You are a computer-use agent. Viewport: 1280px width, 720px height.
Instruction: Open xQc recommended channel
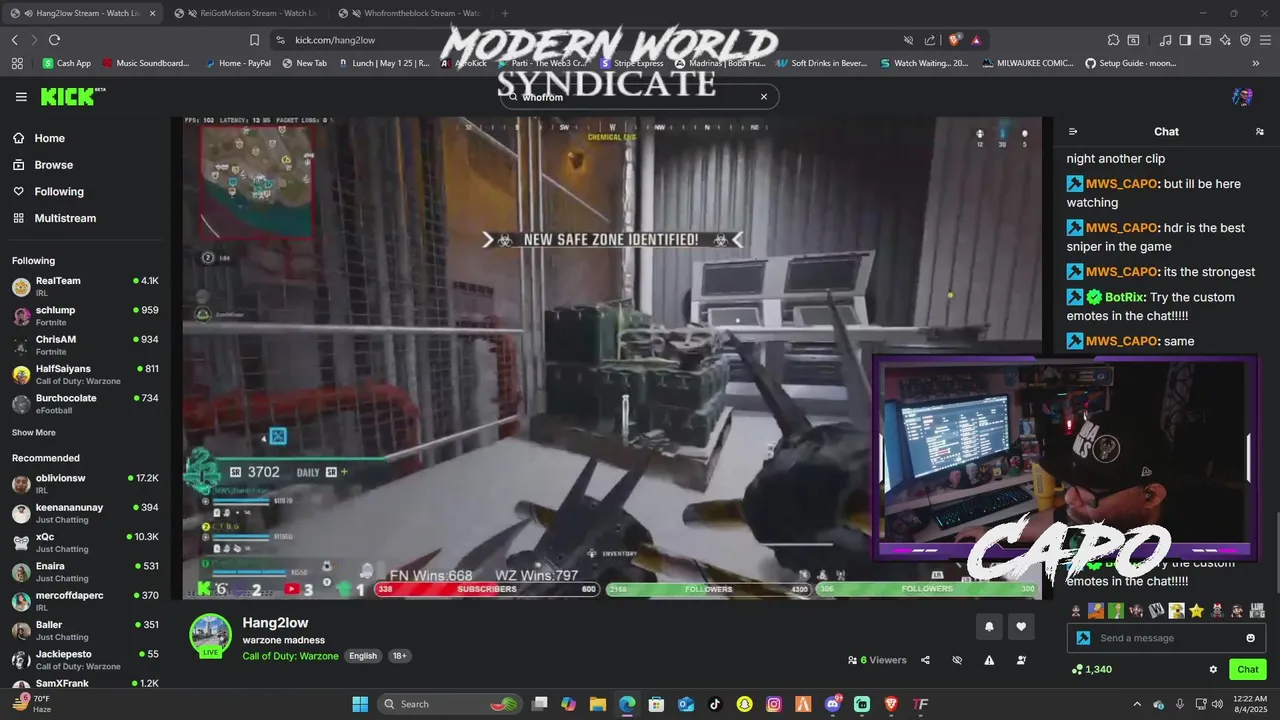coord(85,542)
